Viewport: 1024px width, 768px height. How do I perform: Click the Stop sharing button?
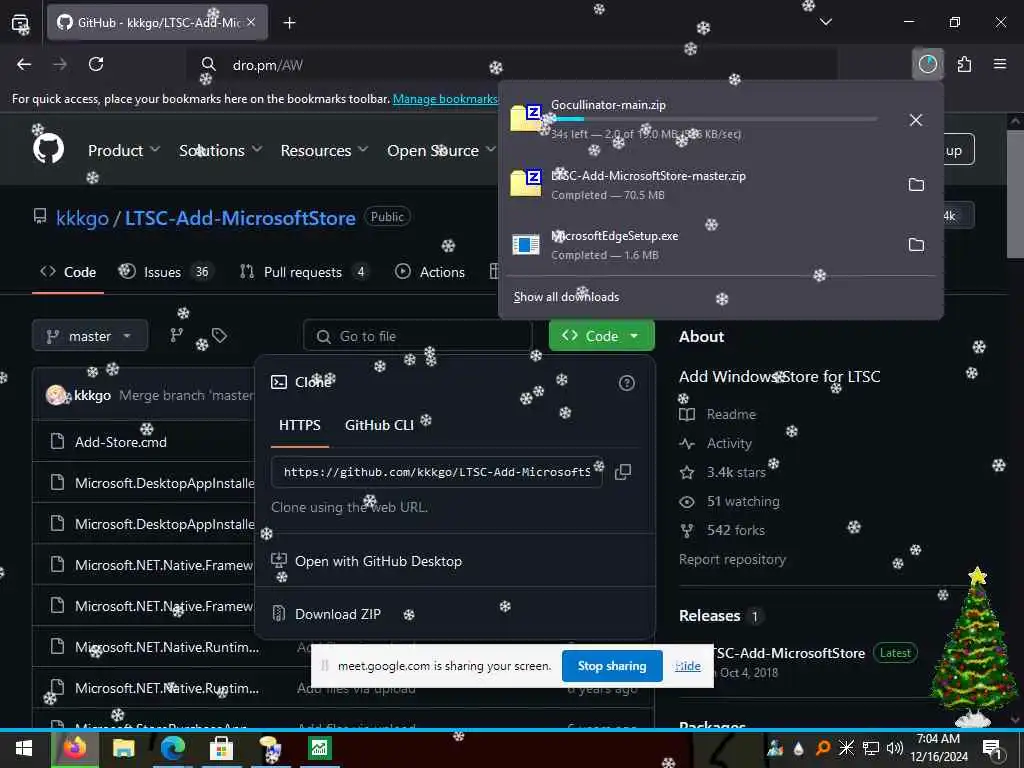click(x=612, y=665)
